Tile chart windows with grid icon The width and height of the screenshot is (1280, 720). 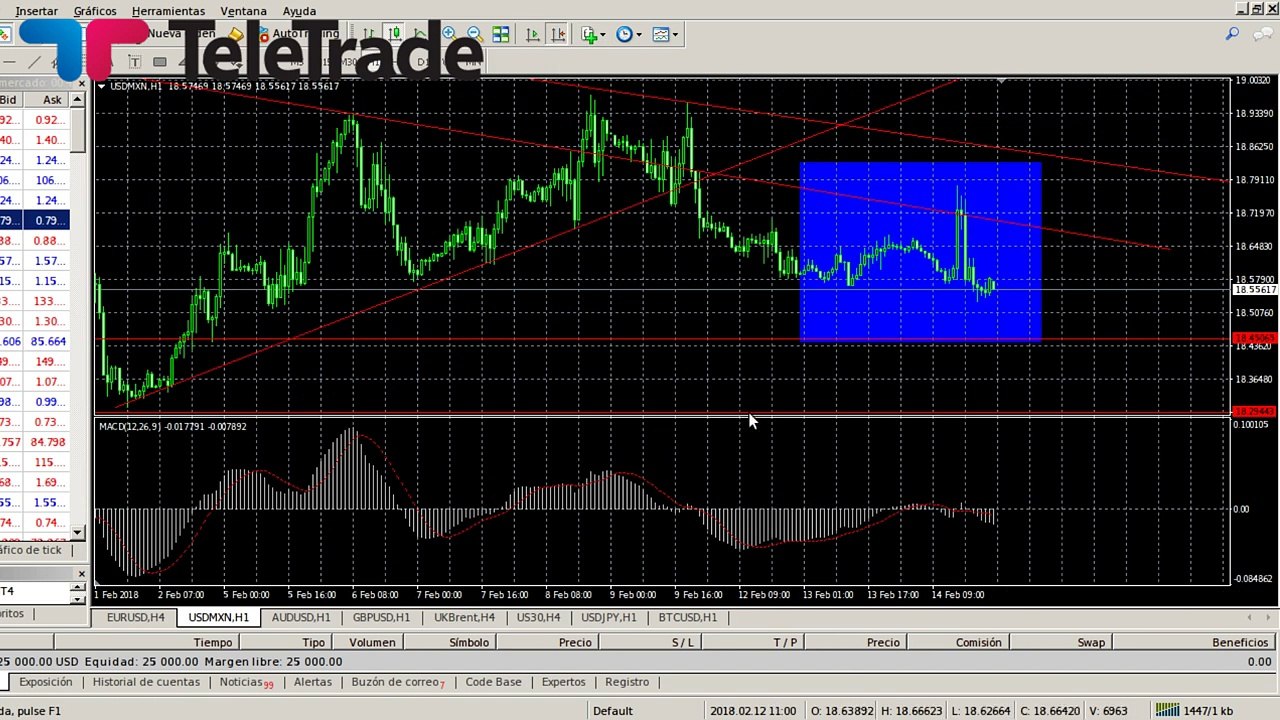point(501,34)
